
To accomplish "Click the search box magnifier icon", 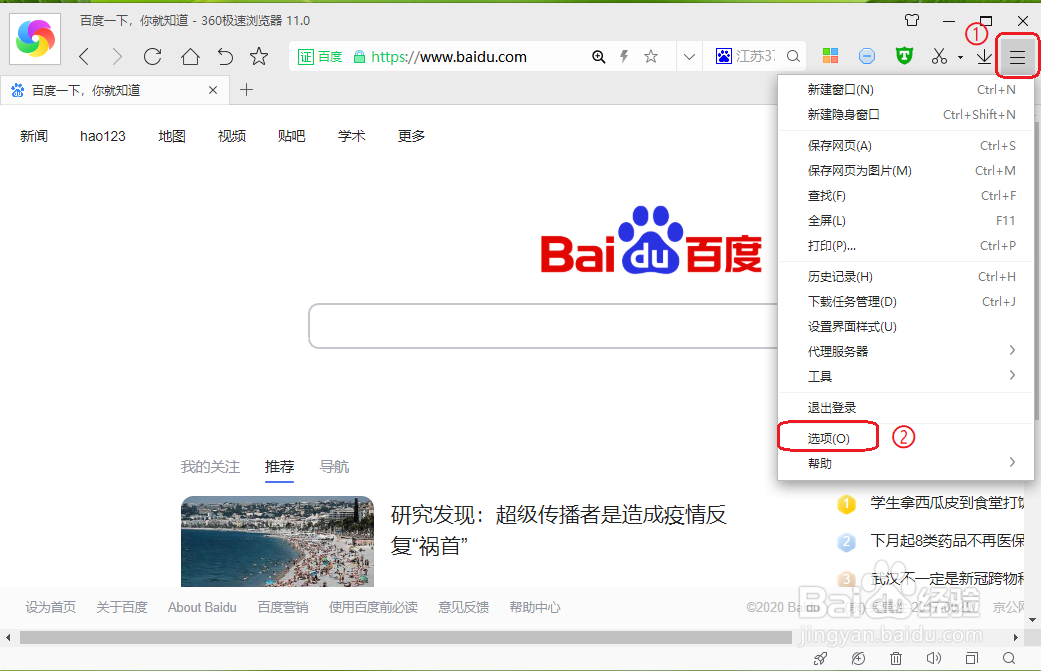I will [x=793, y=57].
